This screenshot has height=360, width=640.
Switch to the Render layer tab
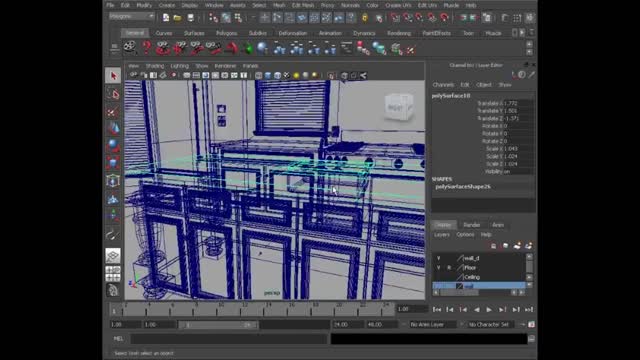pyautogui.click(x=471, y=225)
